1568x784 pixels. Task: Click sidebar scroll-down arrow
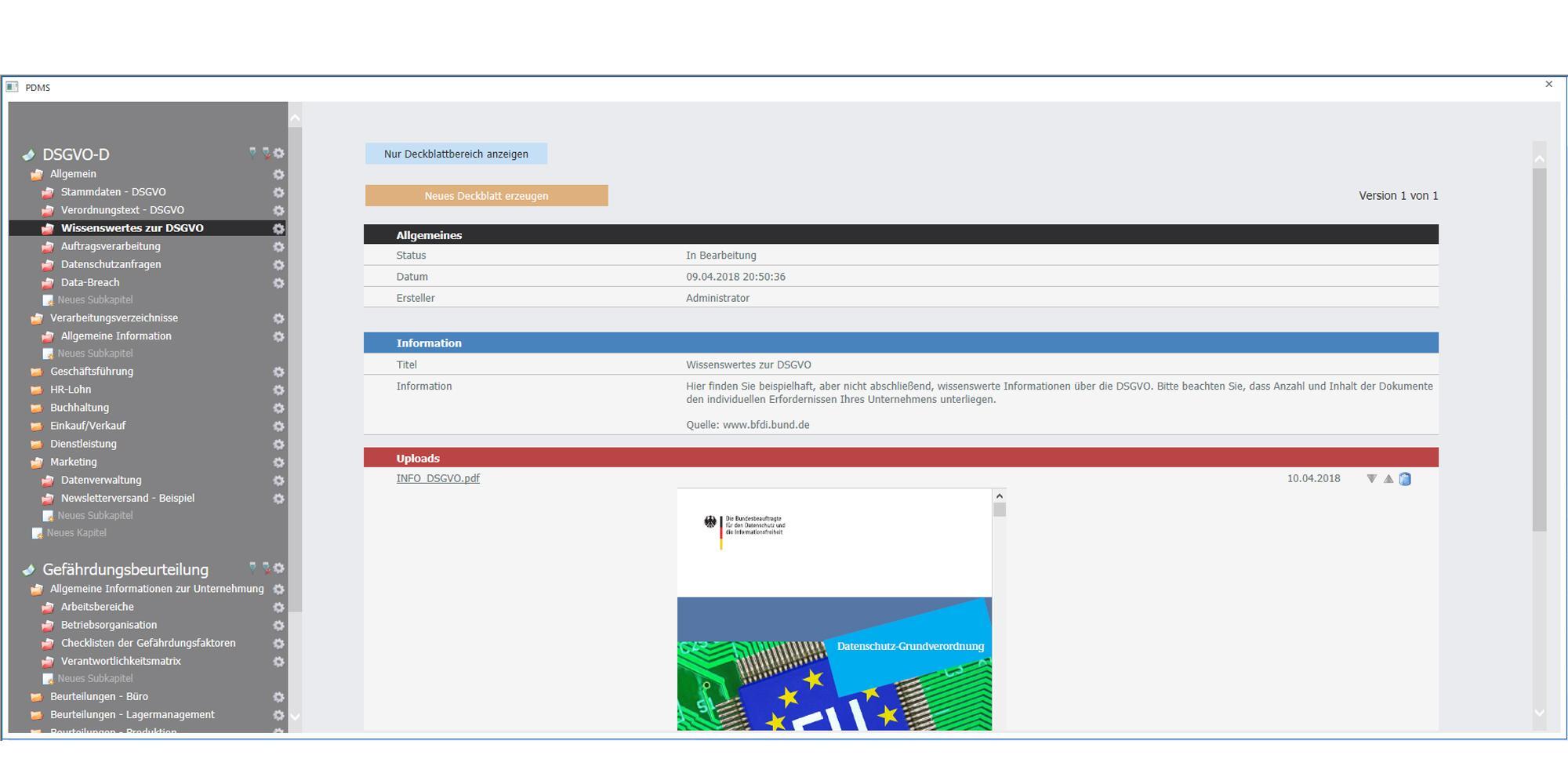(x=295, y=716)
